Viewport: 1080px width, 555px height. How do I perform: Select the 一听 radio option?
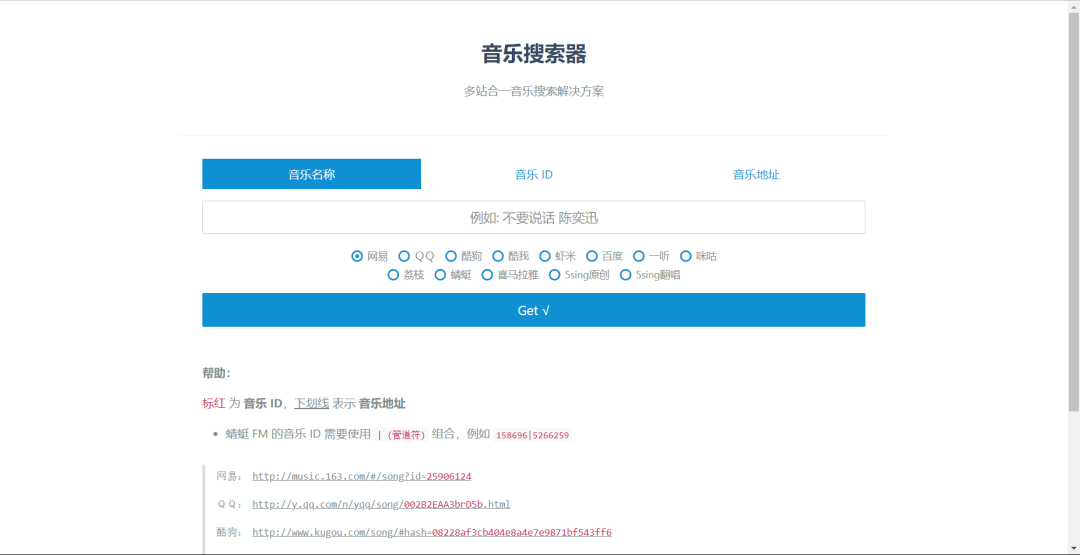tap(638, 256)
